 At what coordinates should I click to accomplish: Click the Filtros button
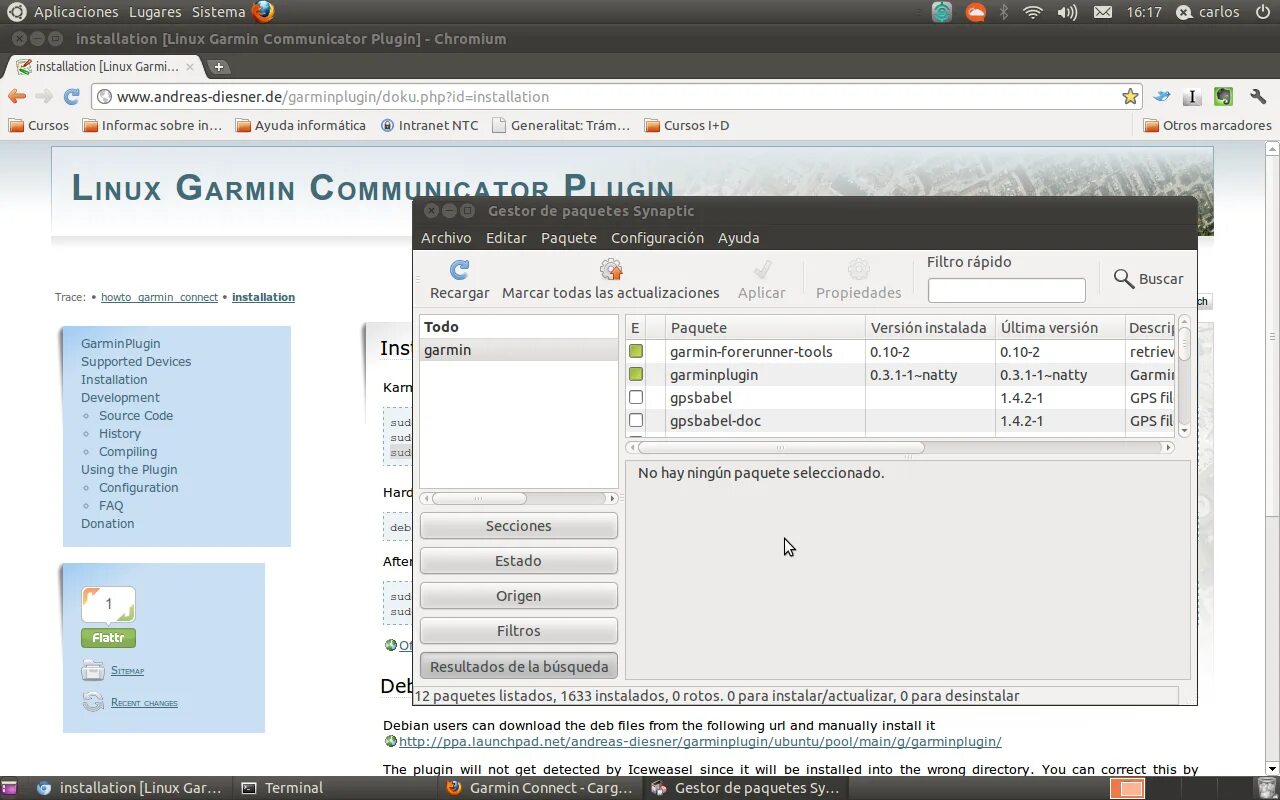519,631
